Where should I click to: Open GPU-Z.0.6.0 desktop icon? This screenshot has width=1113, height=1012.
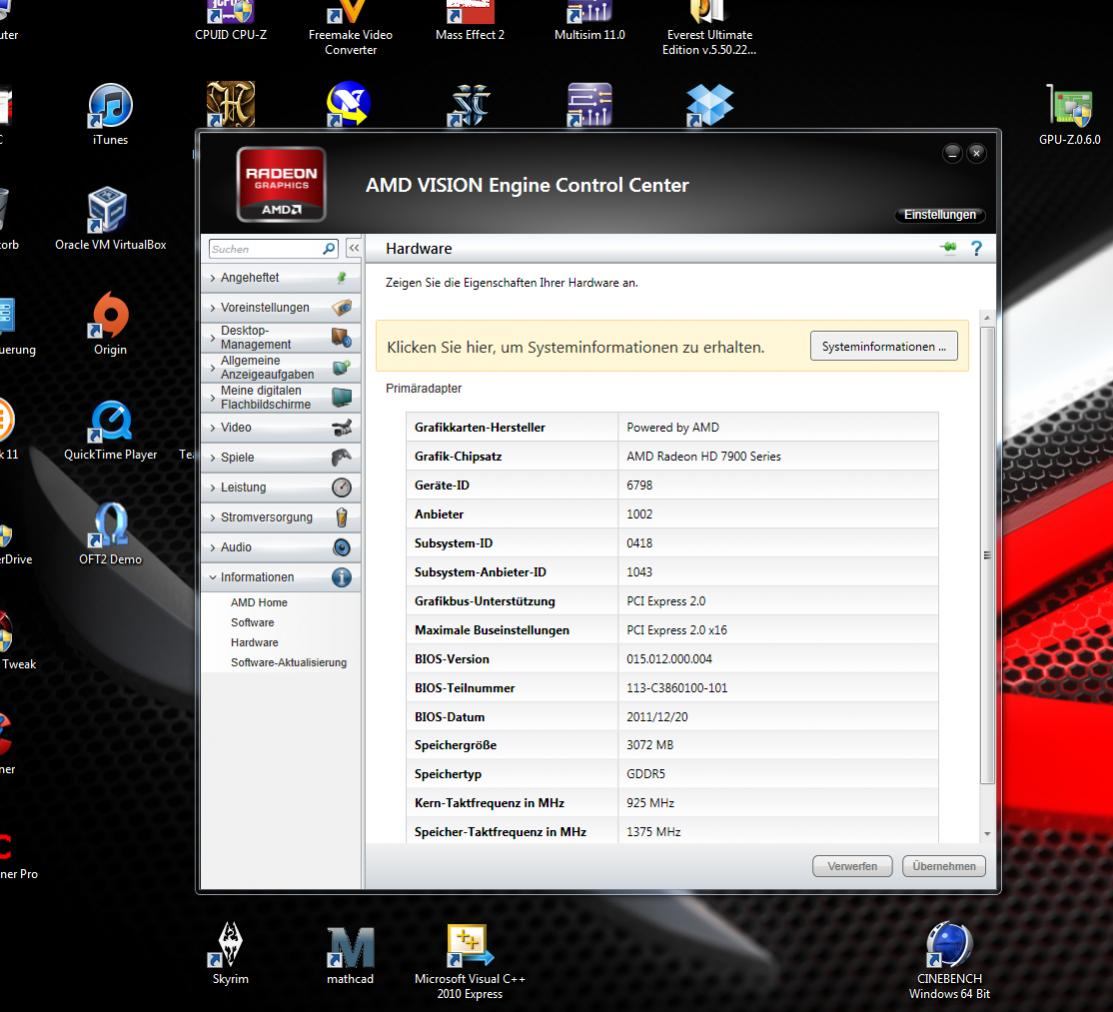click(x=1069, y=114)
